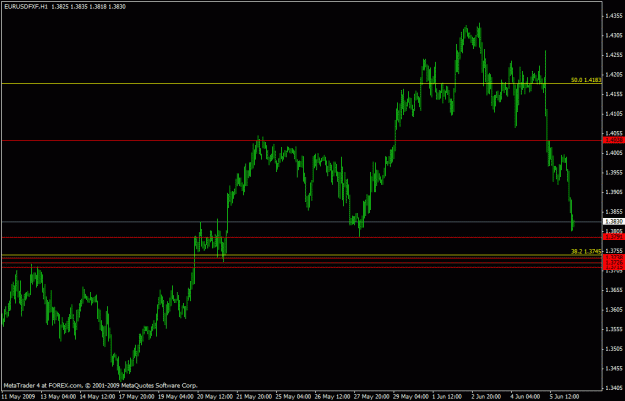
Task: Click the 11 May 2009 date label
Action: [x=19, y=397]
